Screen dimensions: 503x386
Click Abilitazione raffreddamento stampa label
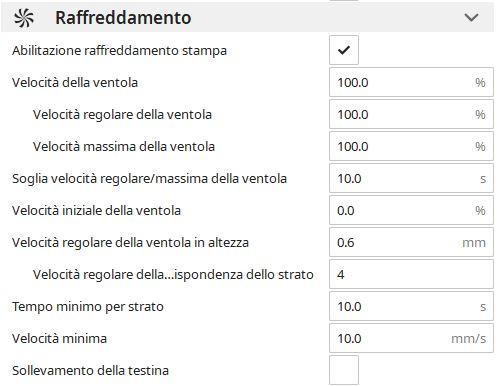119,51
